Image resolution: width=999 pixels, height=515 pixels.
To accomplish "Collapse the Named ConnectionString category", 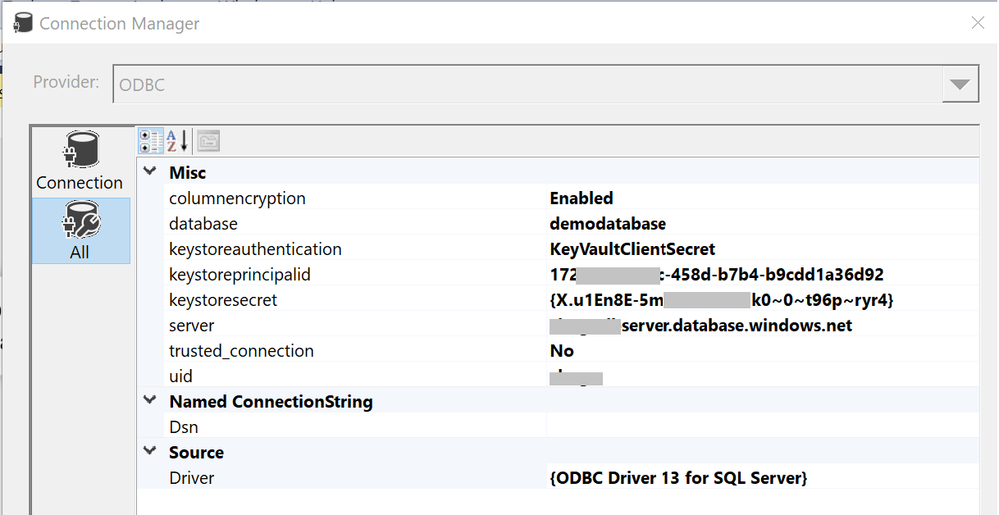I will tap(151, 401).
